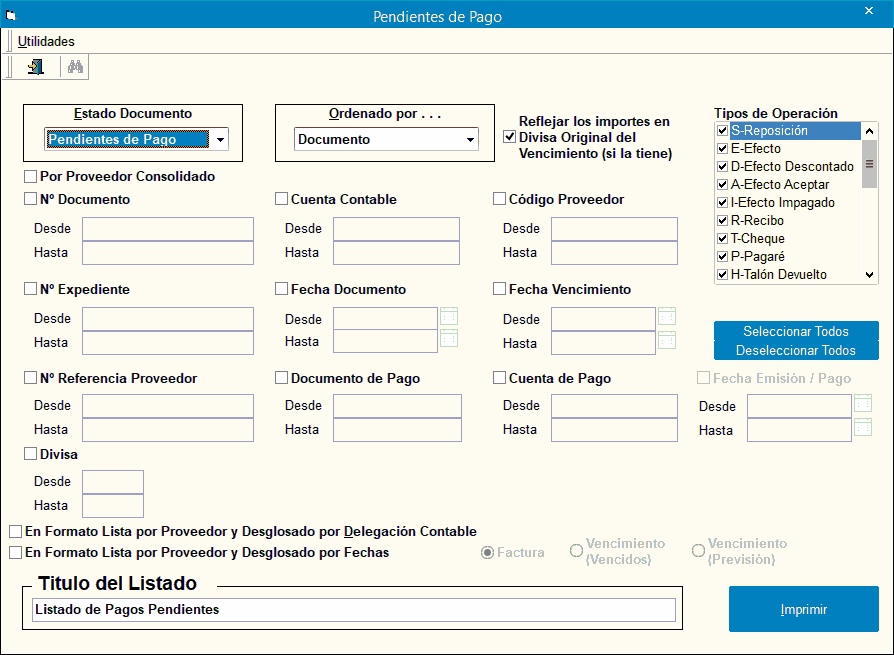This screenshot has height=655, width=894.
Task: Open calendar for Fecha Documento Desde
Action: [449, 317]
